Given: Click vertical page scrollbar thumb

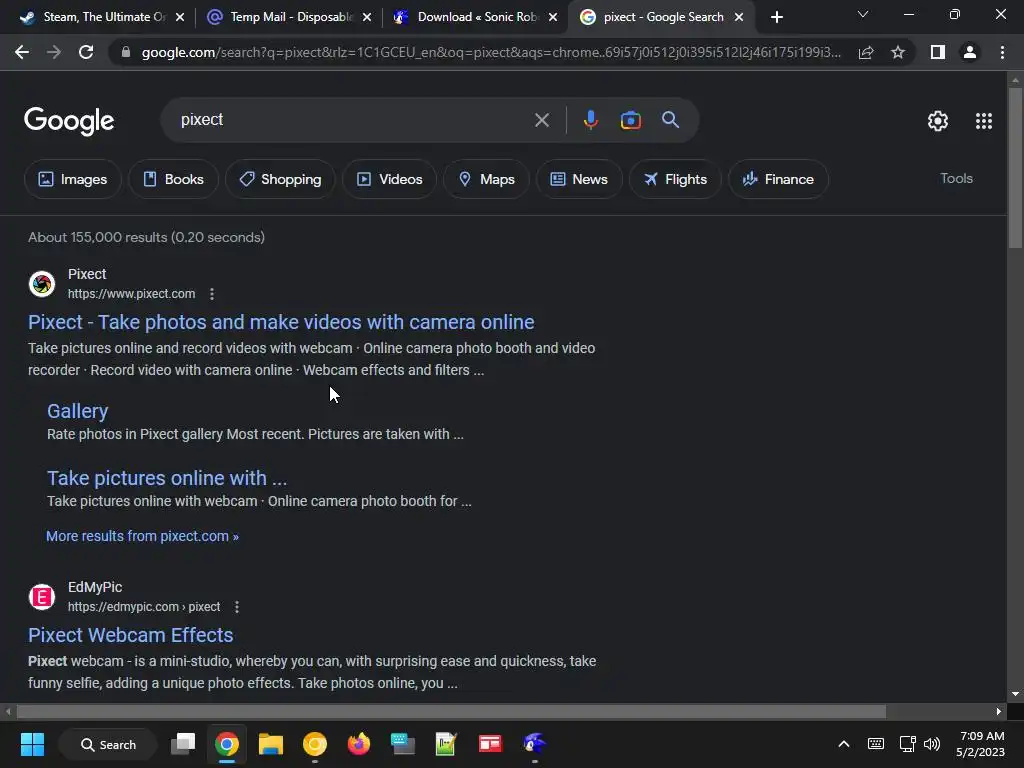Looking at the screenshot, I should 1015,168.
